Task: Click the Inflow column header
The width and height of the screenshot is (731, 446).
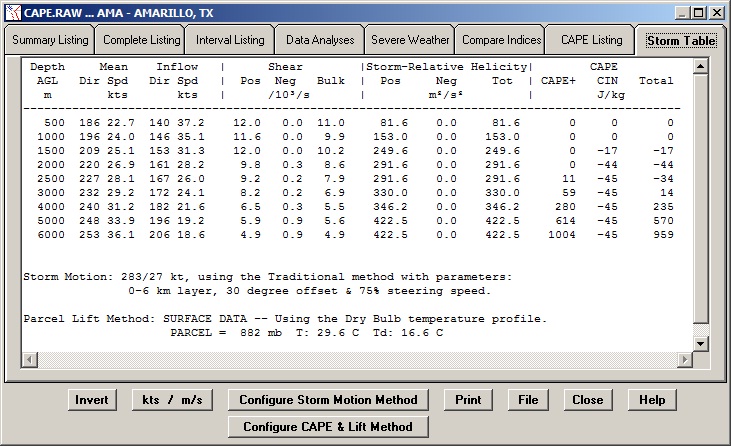Action: click(x=177, y=67)
